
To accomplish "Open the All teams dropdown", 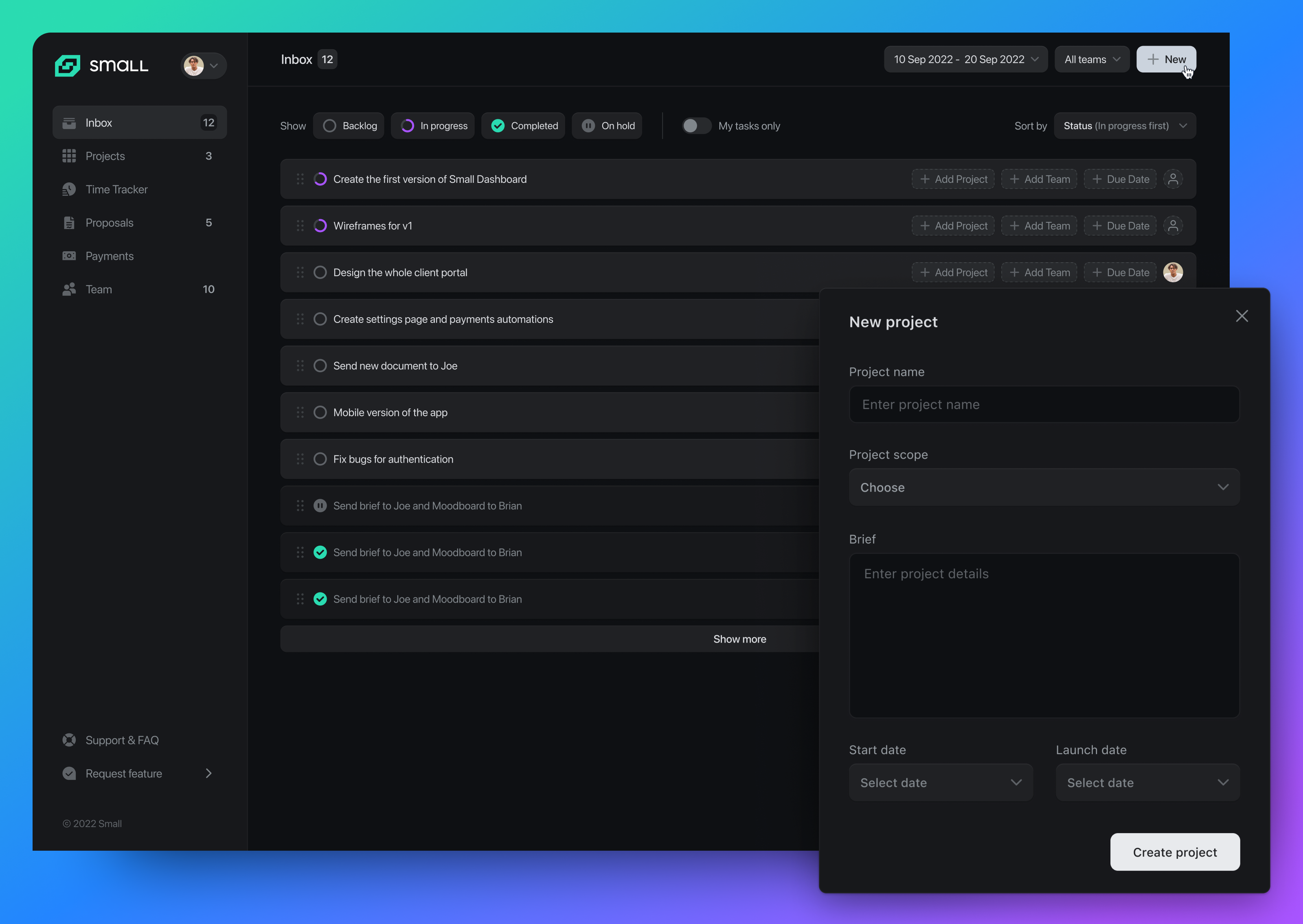I will [x=1091, y=59].
